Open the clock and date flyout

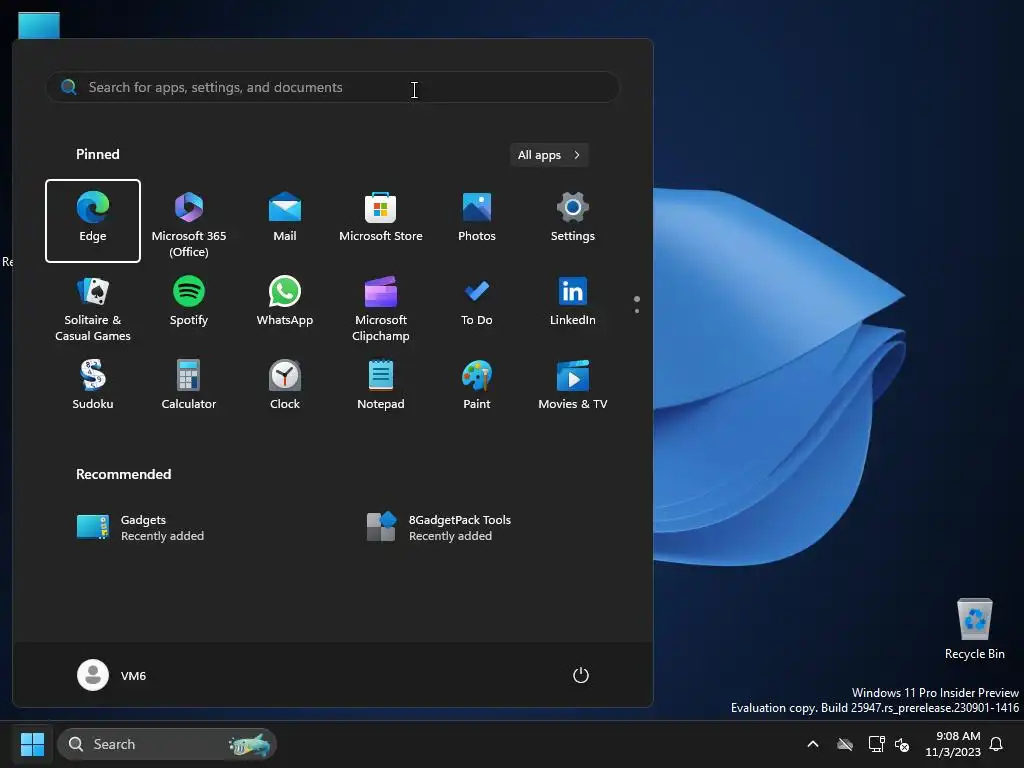[953, 744]
